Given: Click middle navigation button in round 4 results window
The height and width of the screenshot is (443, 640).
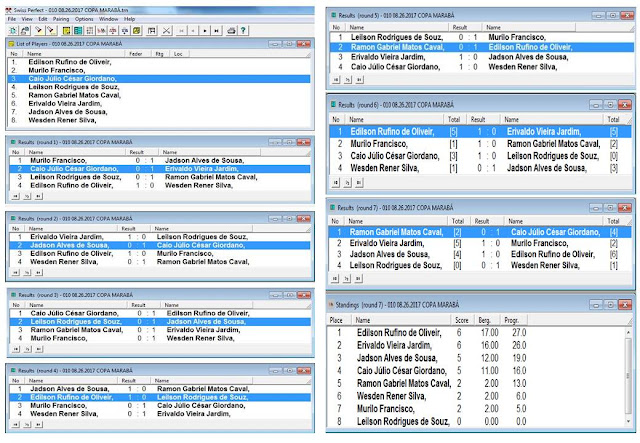Looking at the screenshot, I should click(x=27, y=425).
